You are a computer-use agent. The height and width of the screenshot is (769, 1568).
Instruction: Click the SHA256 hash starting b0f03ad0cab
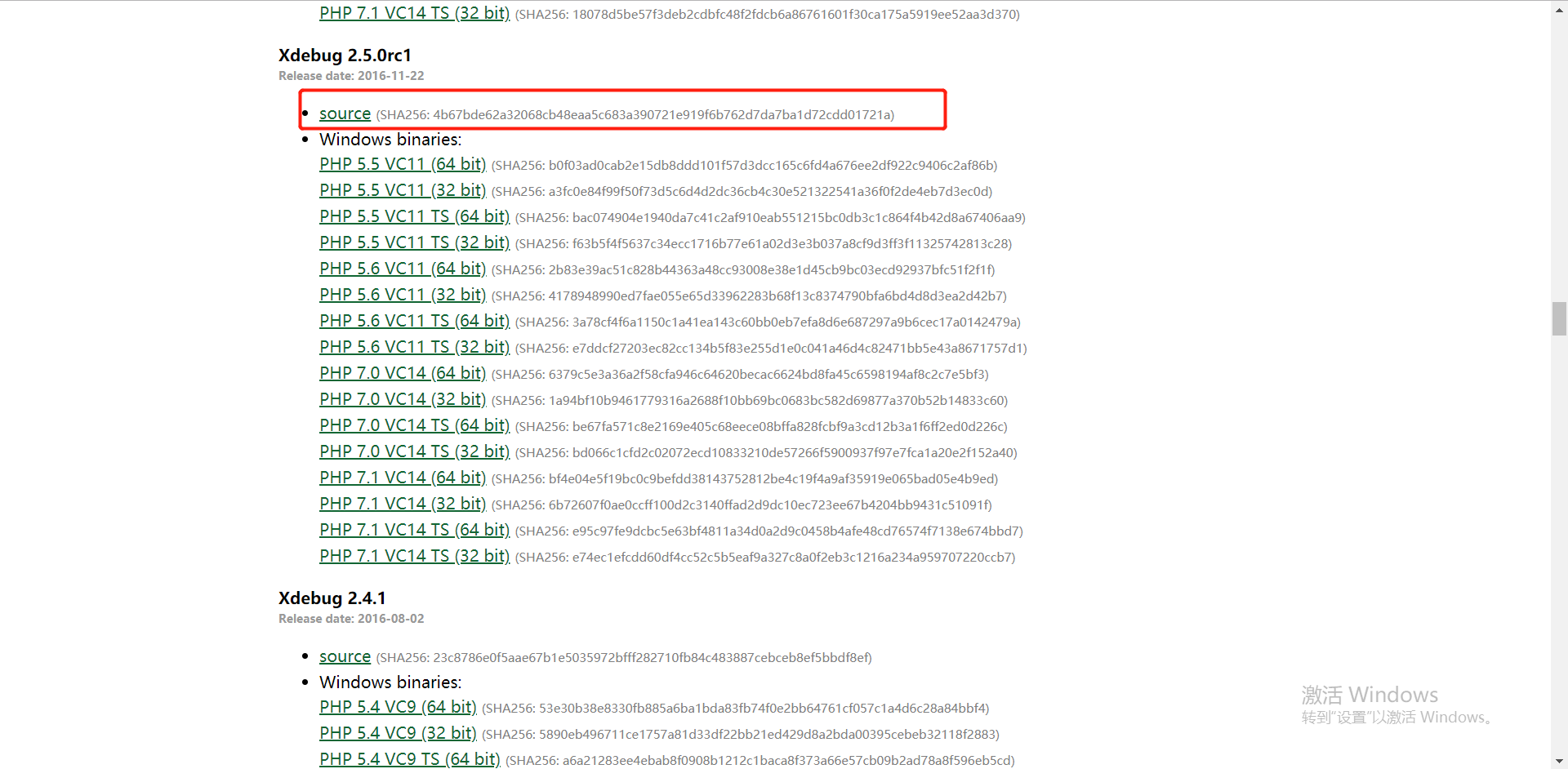[744, 166]
